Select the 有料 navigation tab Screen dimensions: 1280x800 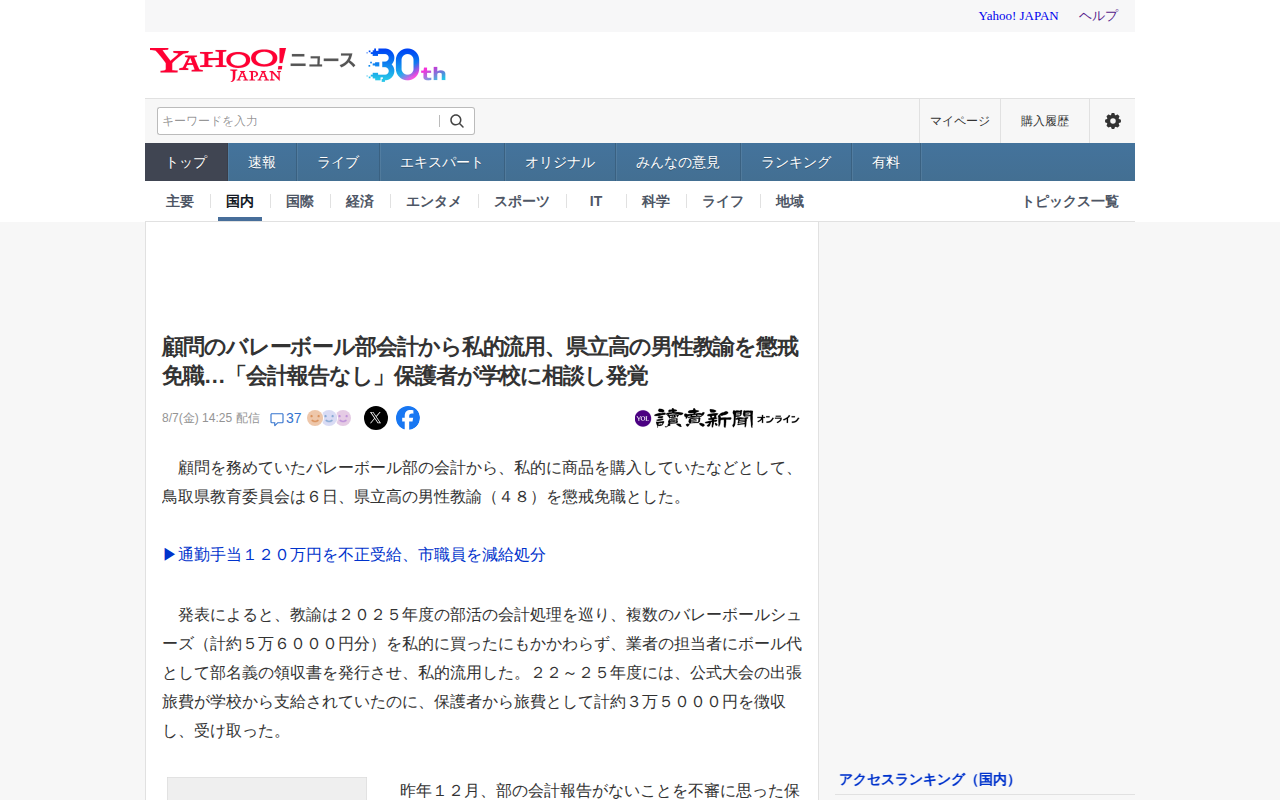[886, 162]
